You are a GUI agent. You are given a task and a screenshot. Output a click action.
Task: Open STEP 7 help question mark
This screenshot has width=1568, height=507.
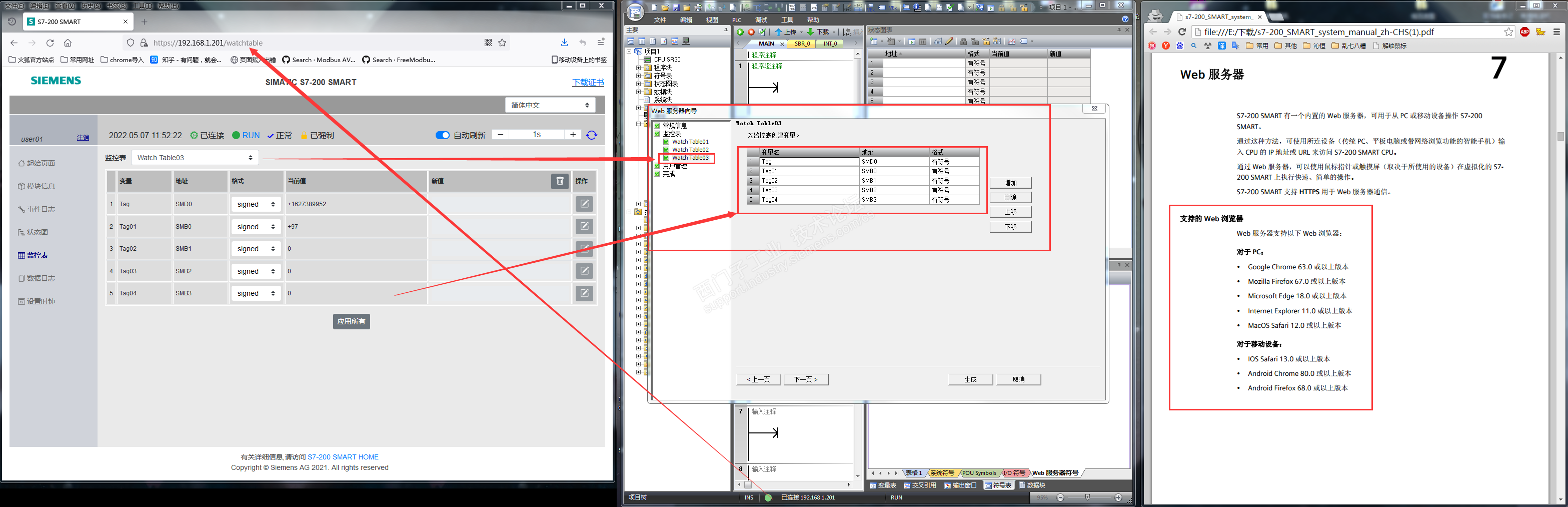[x=1125, y=20]
